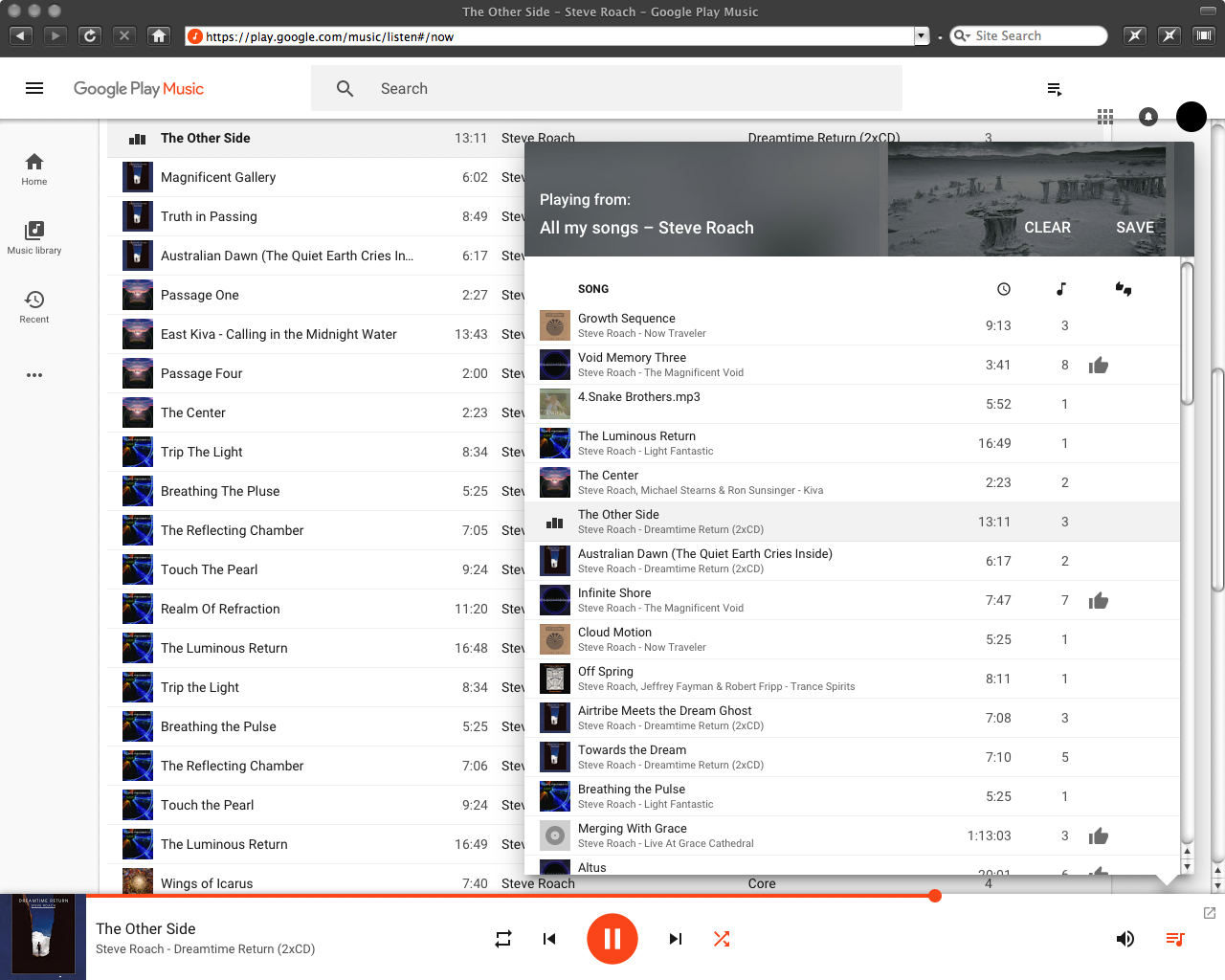The width and height of the screenshot is (1225, 980).
Task: Open the URL history dropdown
Action: click(922, 36)
